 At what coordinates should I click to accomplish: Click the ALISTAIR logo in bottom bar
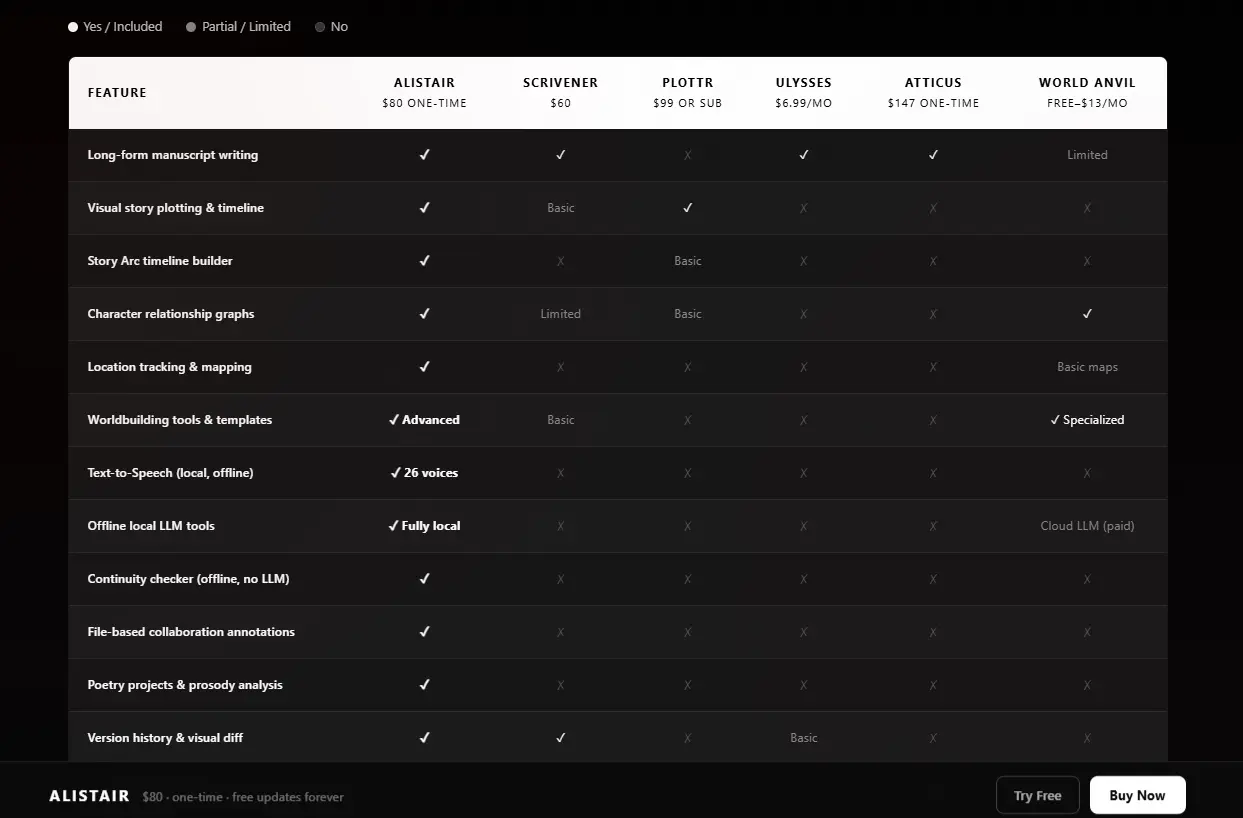(89, 796)
